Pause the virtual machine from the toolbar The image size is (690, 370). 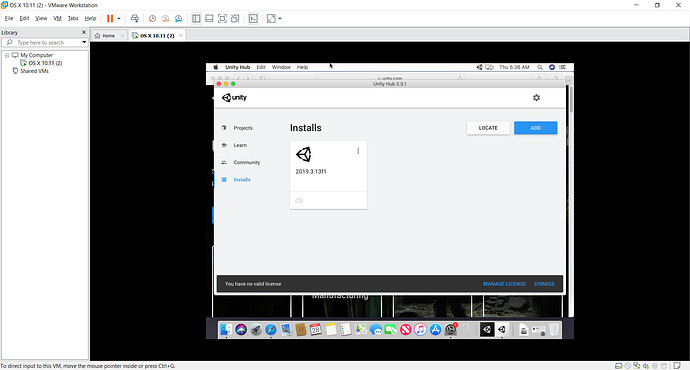click(x=110, y=18)
